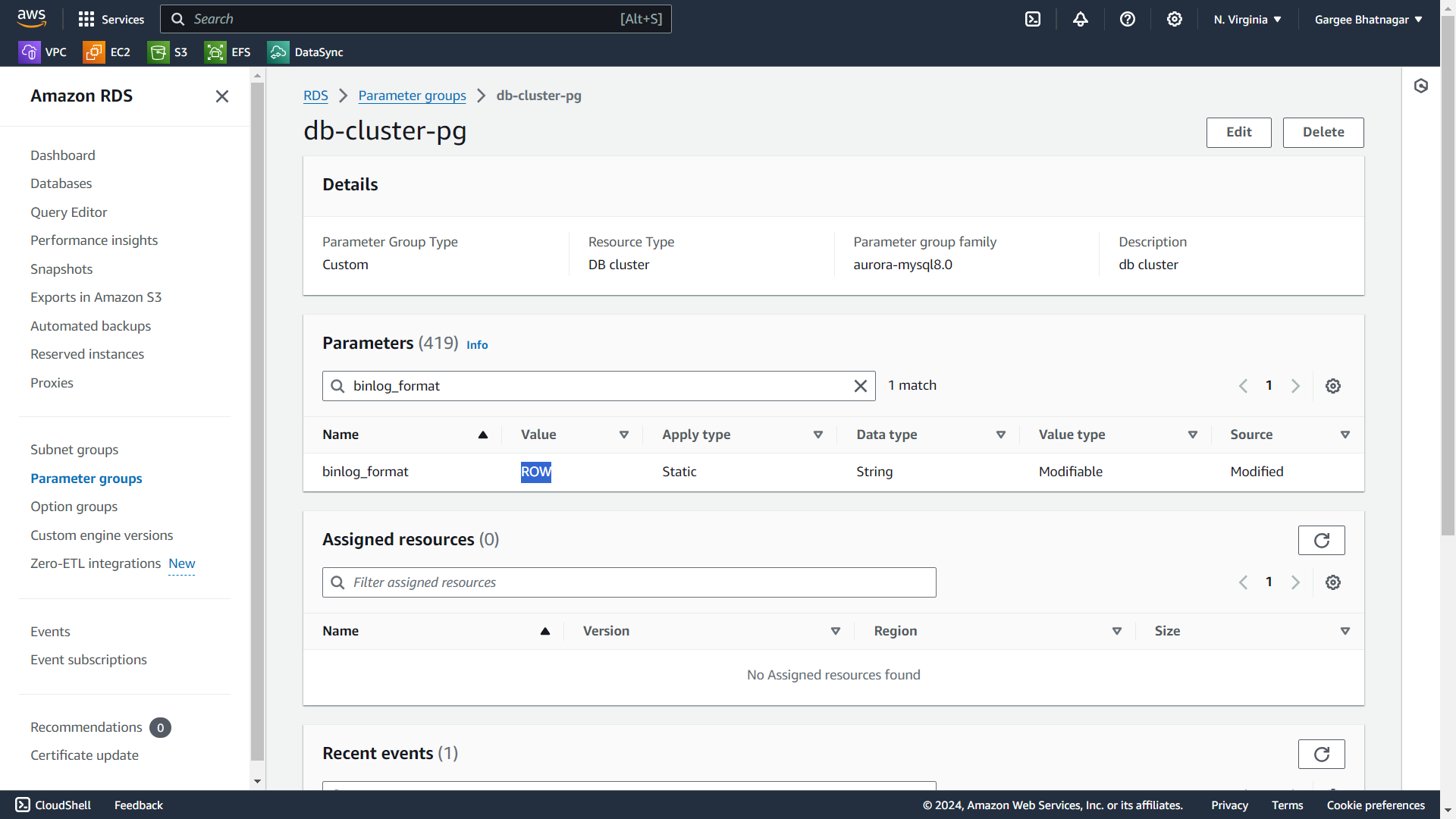
Task: Click the VPC service shortcut icon
Action: [x=30, y=52]
